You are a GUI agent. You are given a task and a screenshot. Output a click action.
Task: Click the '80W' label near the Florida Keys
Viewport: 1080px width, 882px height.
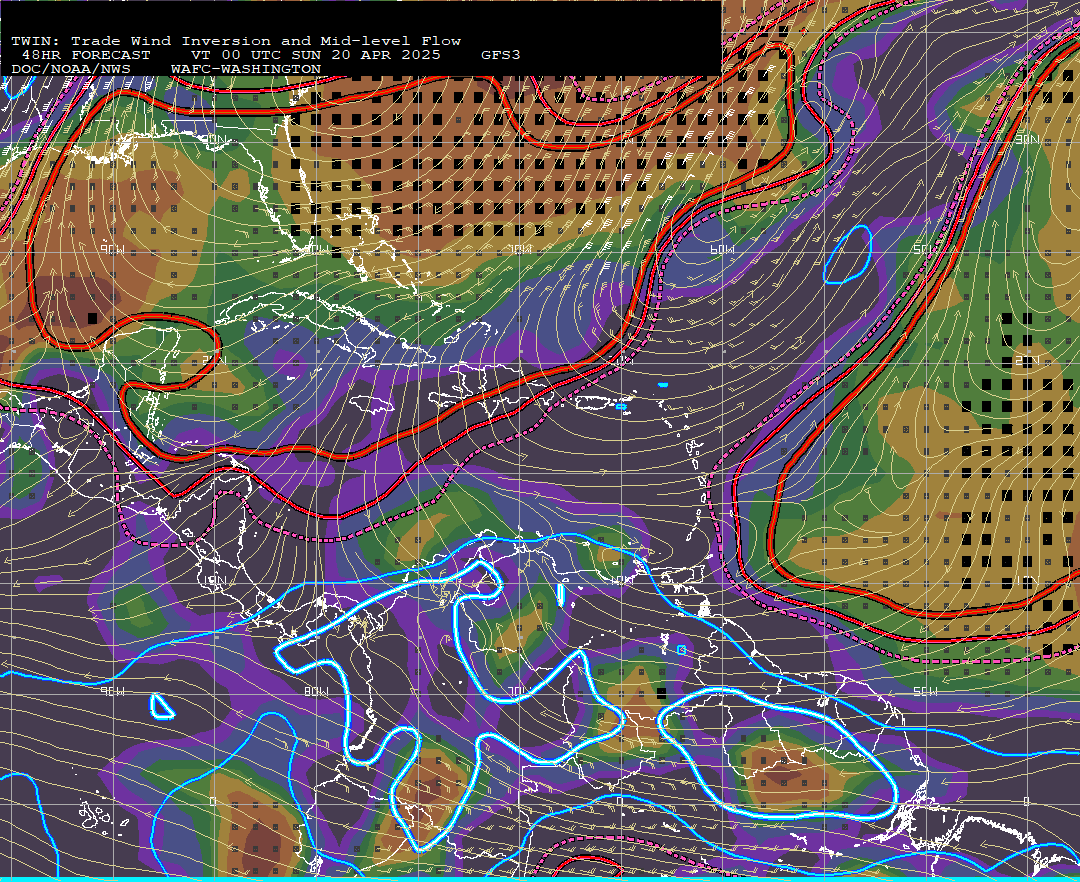pos(316,249)
